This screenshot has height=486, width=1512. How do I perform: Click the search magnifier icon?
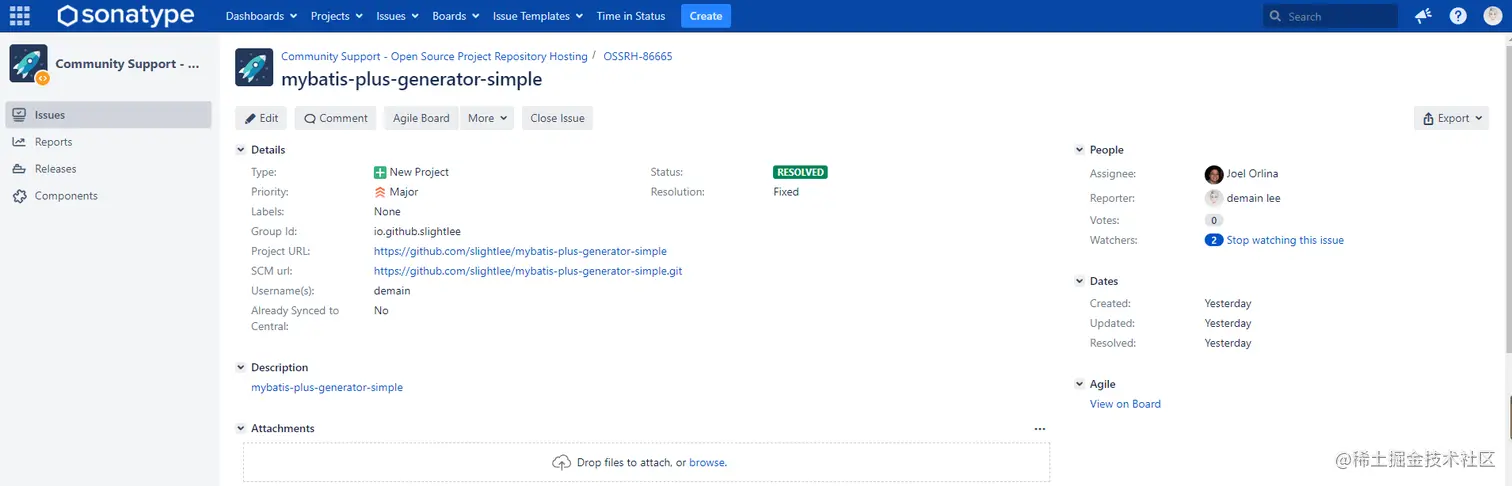click(1276, 17)
